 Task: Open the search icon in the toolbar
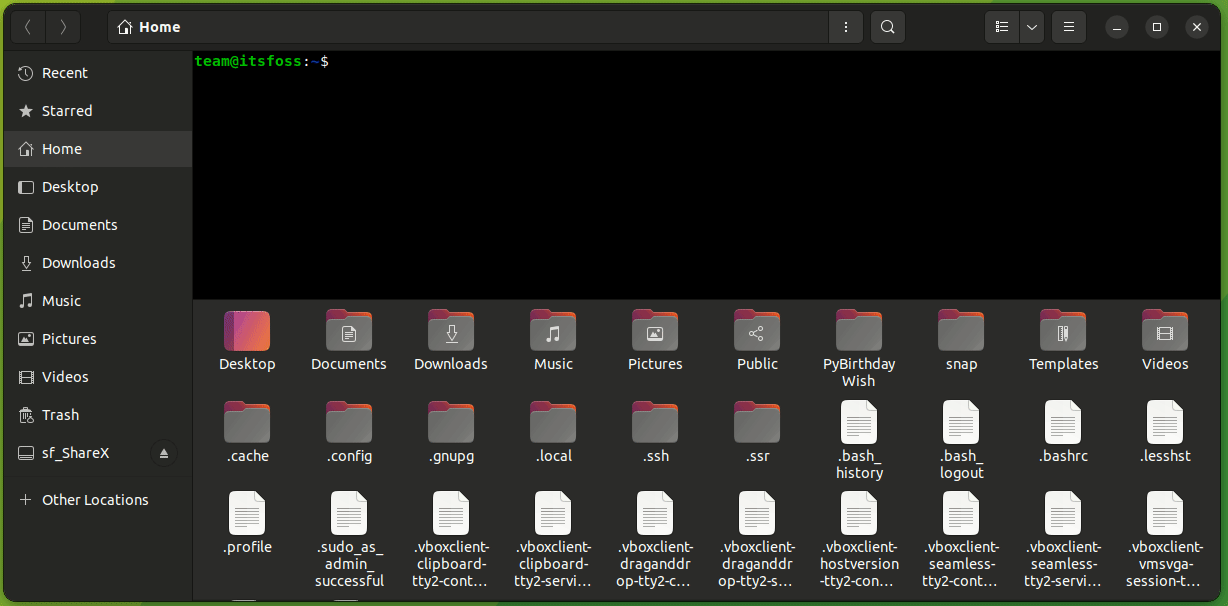click(x=887, y=27)
